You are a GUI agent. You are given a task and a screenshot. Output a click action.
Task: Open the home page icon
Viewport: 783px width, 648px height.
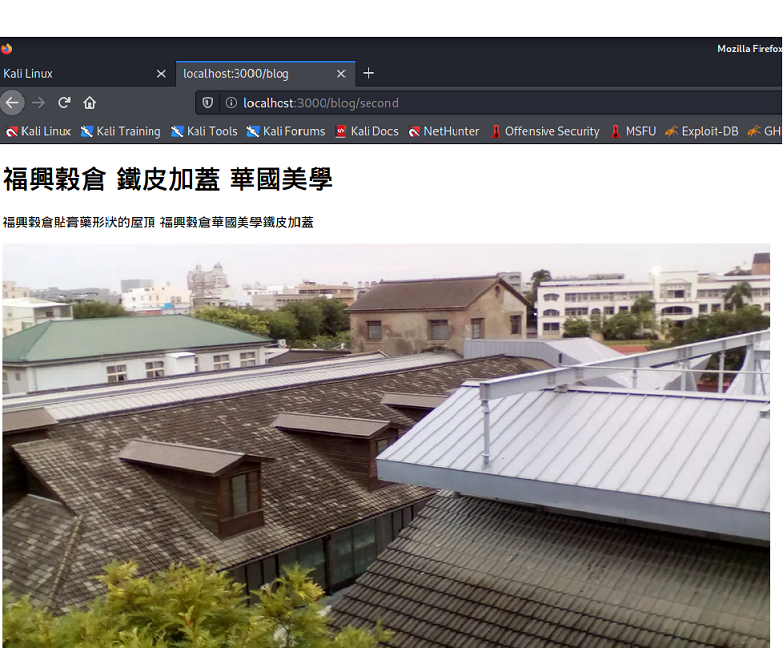(89, 103)
